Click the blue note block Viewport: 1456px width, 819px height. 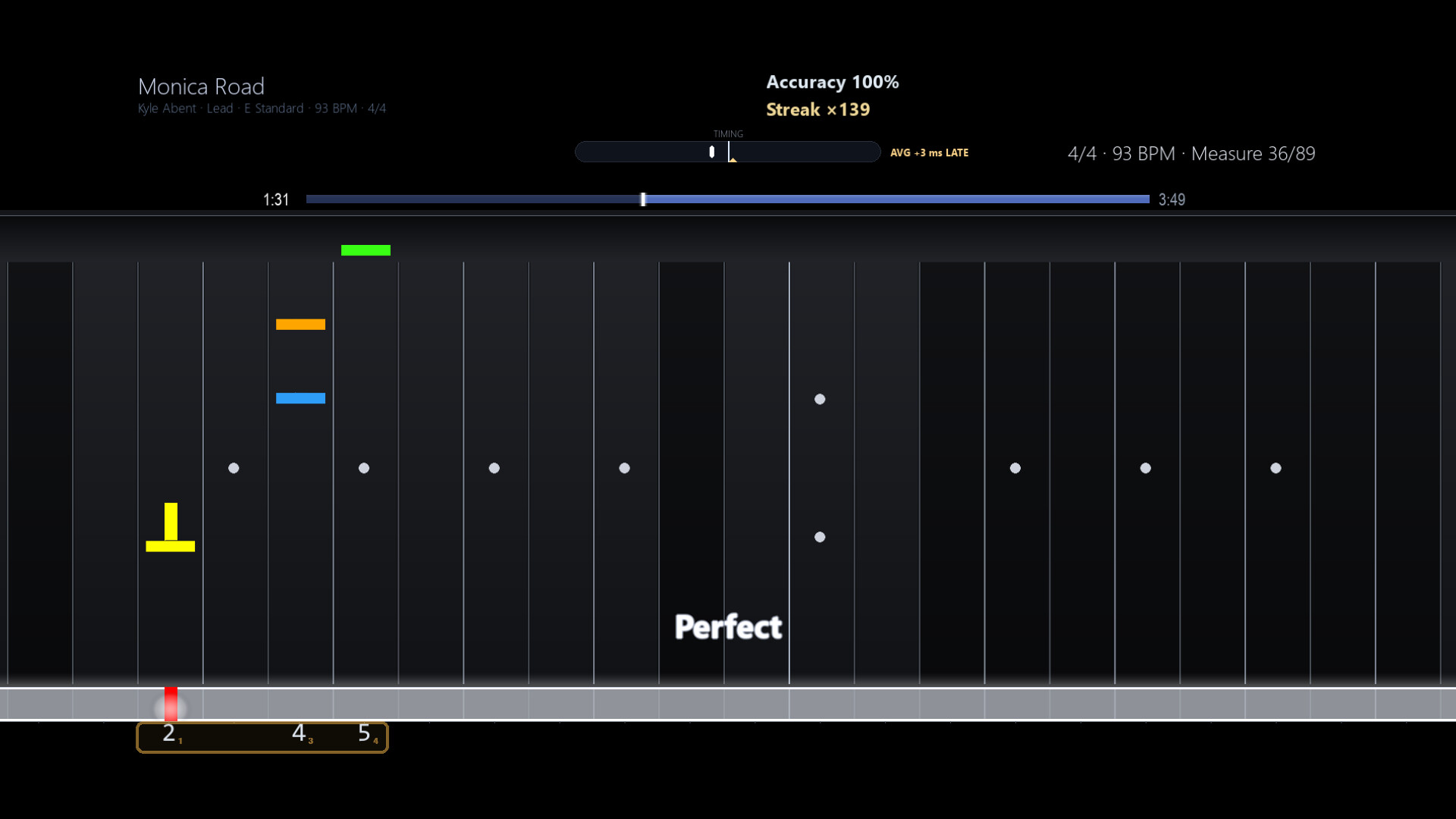(x=300, y=398)
